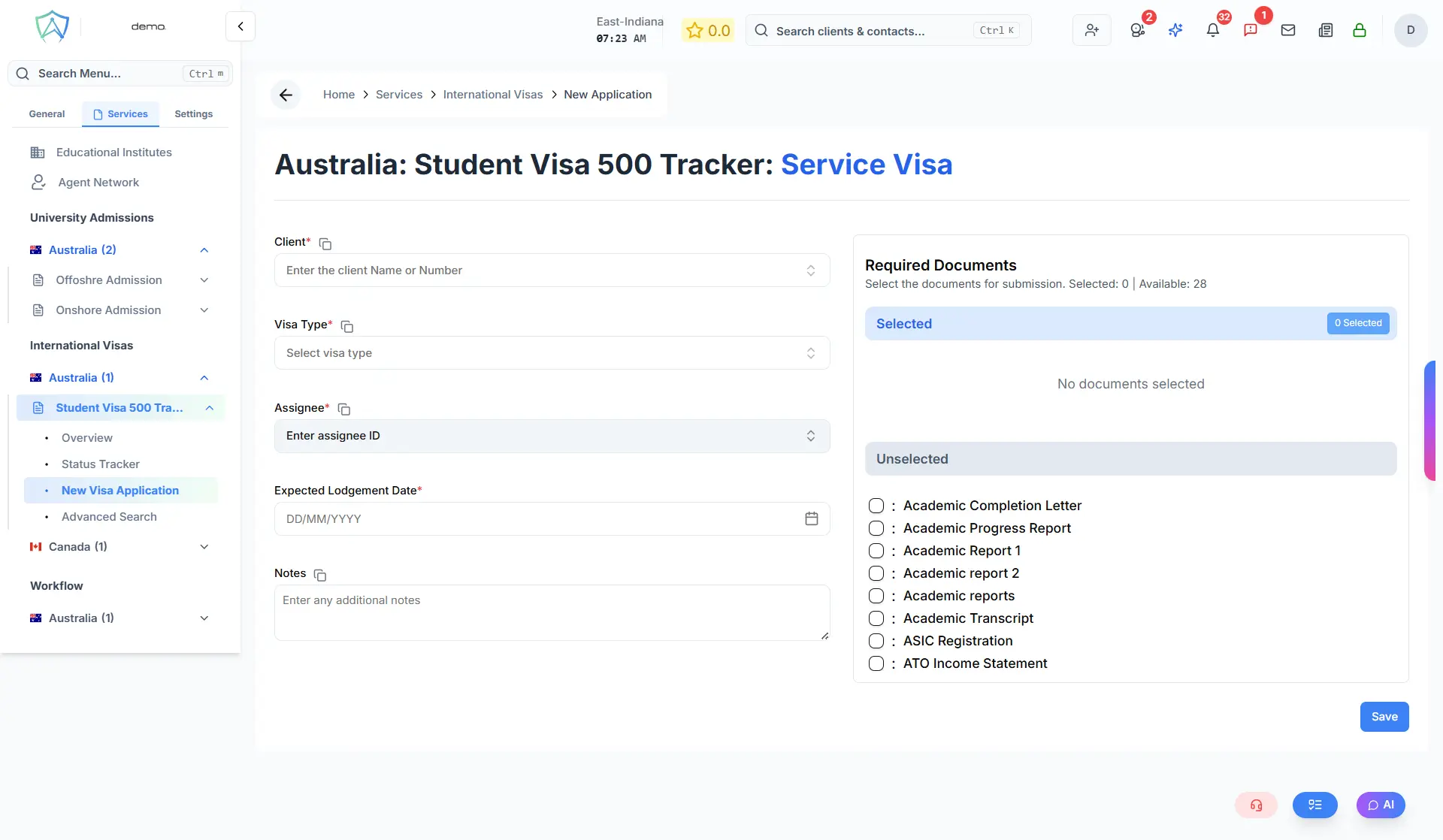
Task: Click the Save button
Action: pos(1384,716)
